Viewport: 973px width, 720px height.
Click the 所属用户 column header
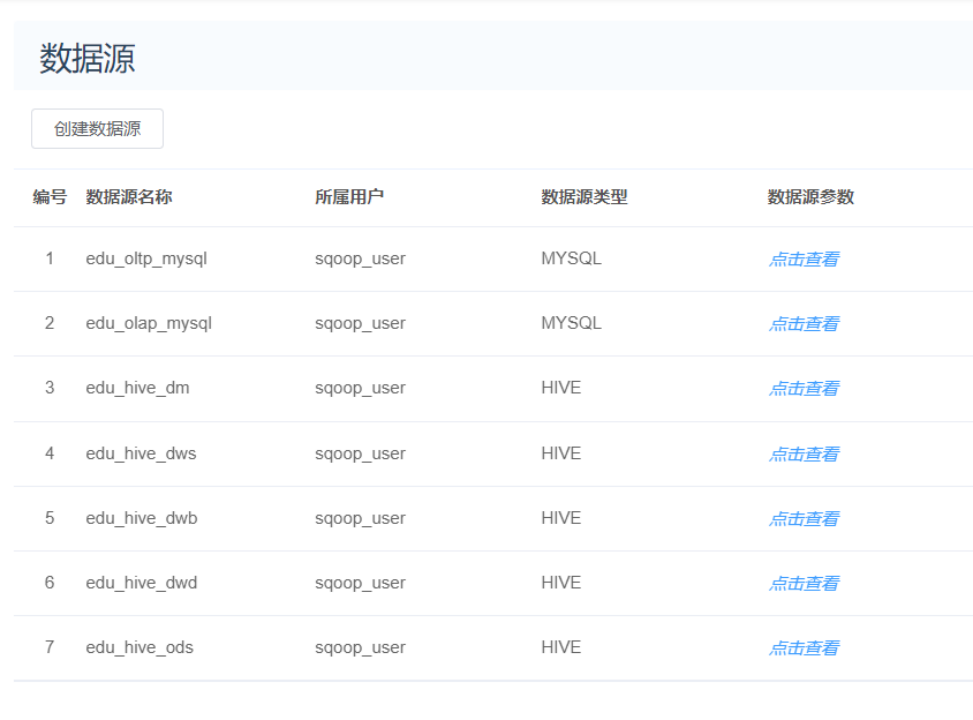(349, 197)
